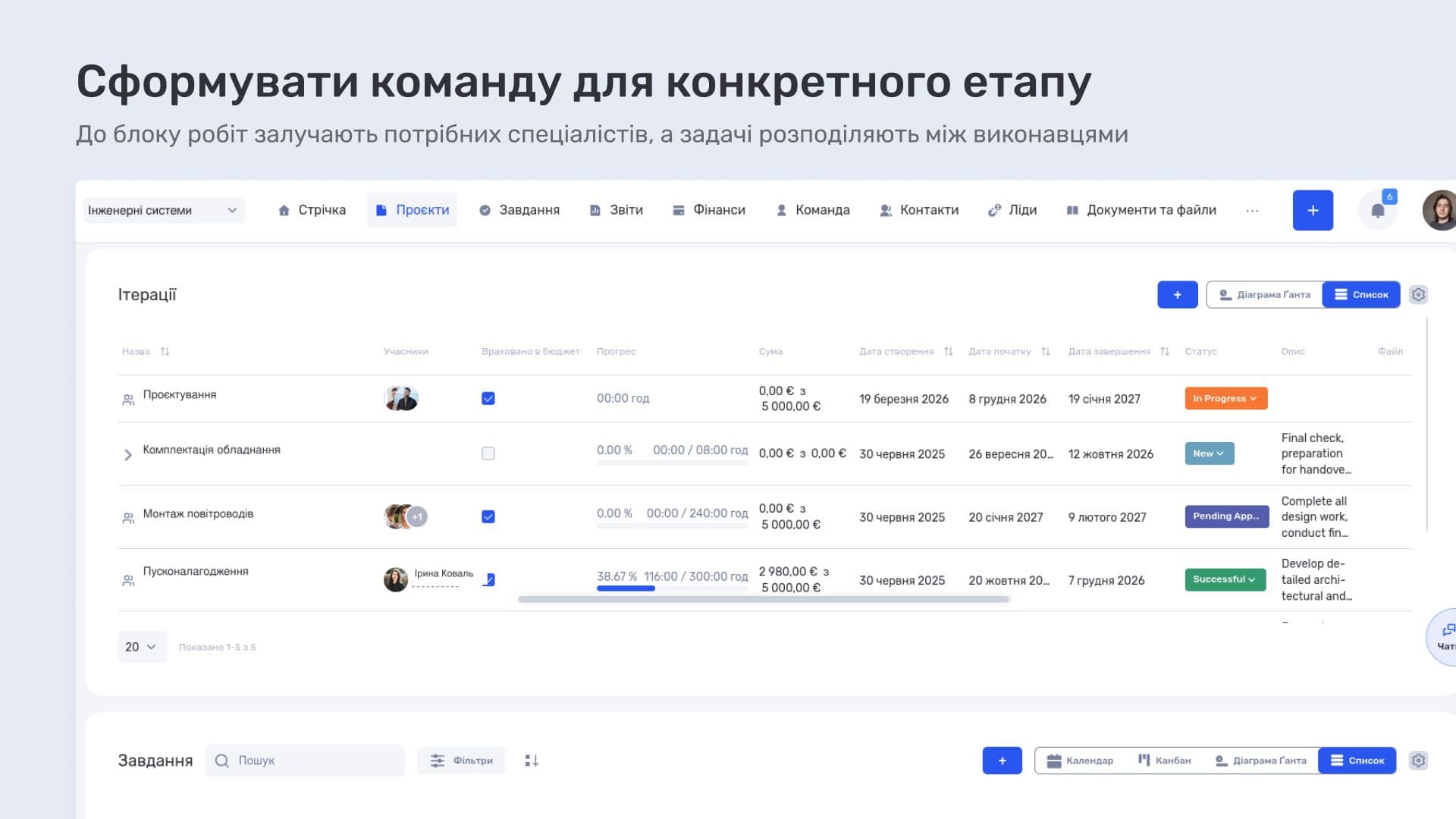Image resolution: width=1456 pixels, height=819 pixels.
Task: Click progress bar 38.67 % for Пусконалагодження
Action: point(673,588)
